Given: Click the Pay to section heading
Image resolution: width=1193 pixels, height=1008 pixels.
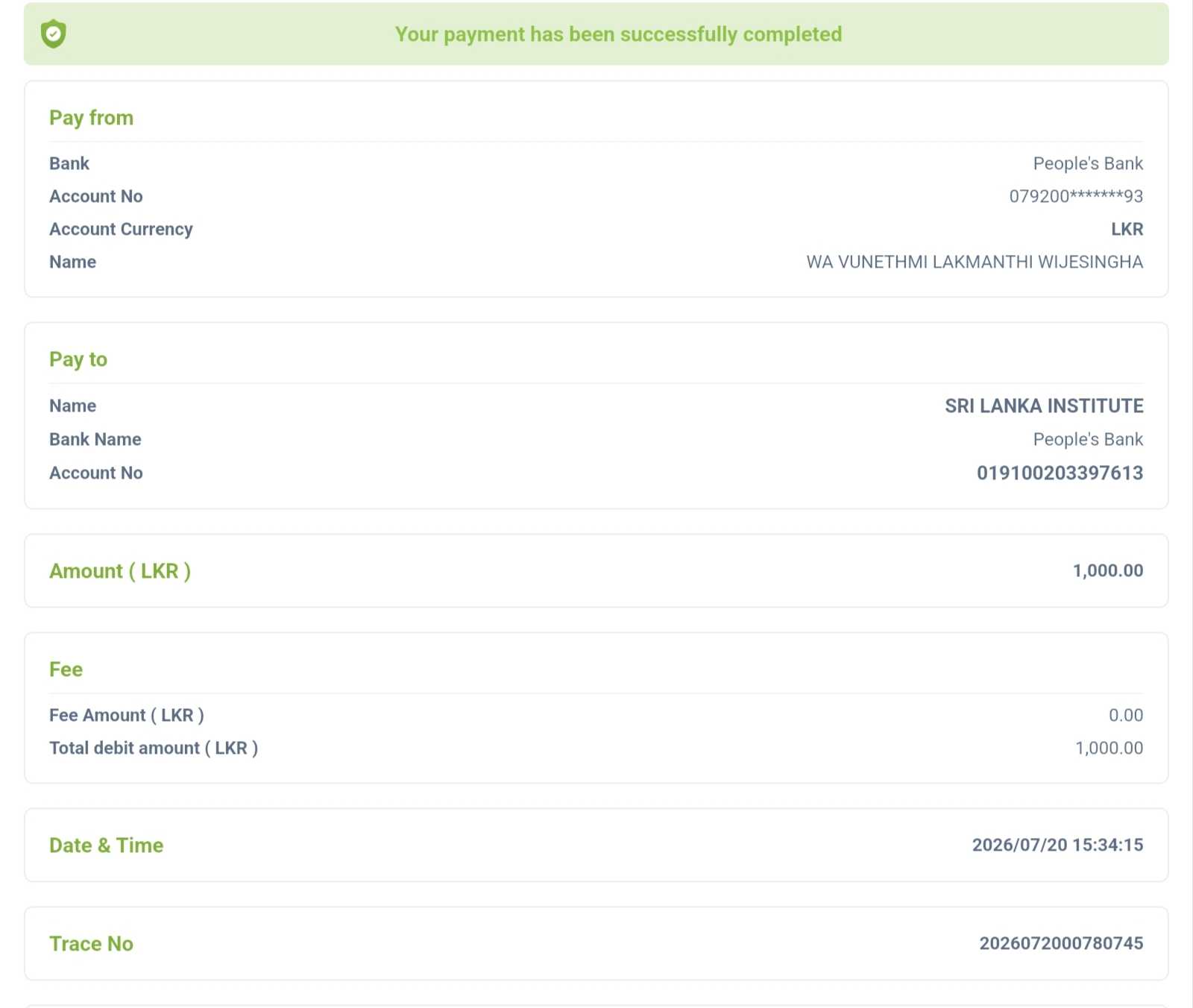Looking at the screenshot, I should (78, 359).
